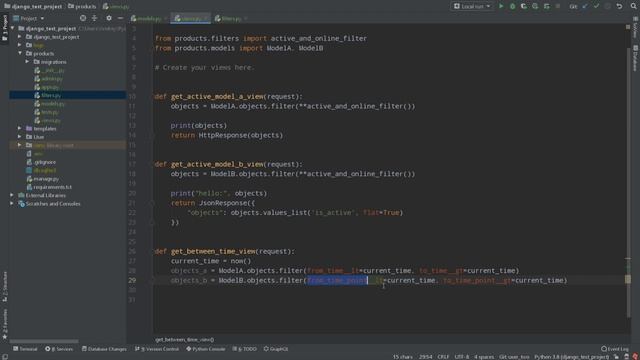Click the red notifications icon in status bar
This screenshot has width=640, height=360.
[x=635, y=357]
